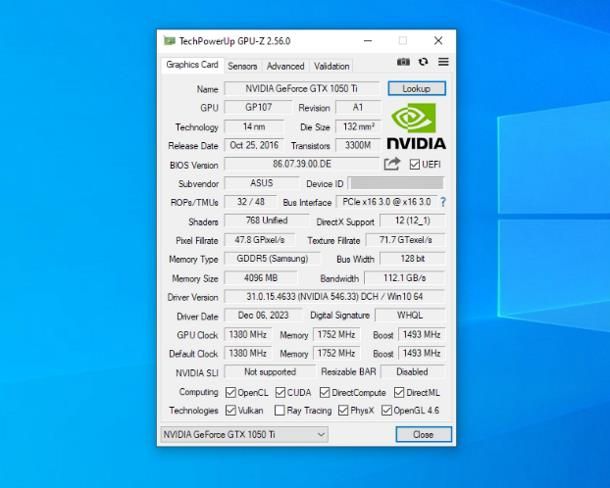The width and height of the screenshot is (610, 488).
Task: Click the BIOS export share icon
Action: 392,164
